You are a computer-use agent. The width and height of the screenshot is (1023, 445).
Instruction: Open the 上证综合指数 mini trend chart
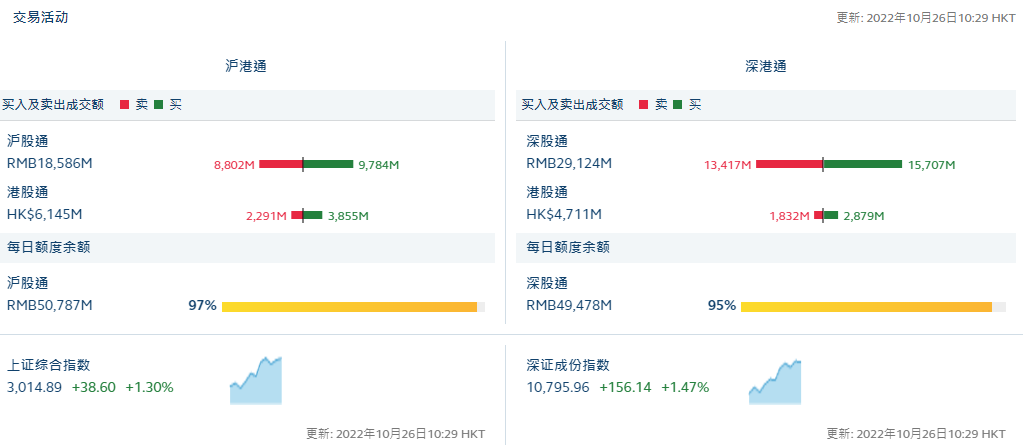[x=256, y=381]
